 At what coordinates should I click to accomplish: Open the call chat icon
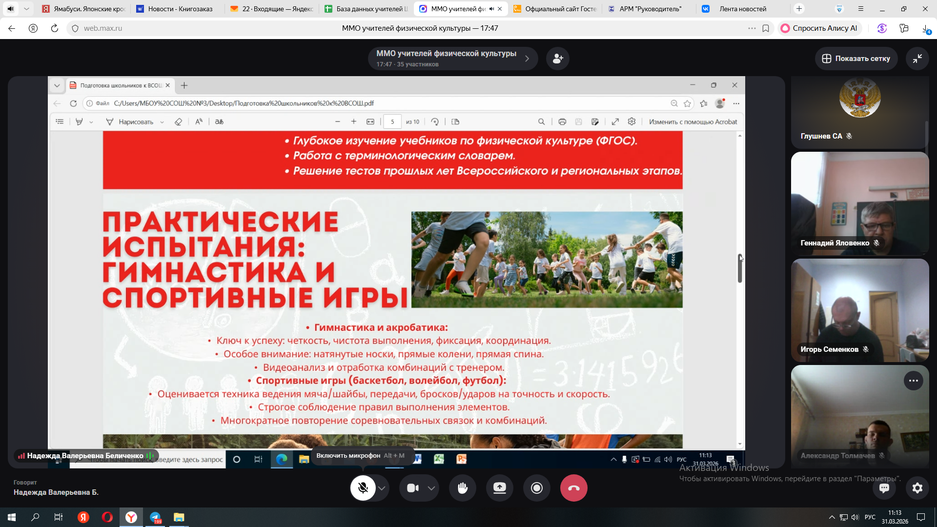tap(884, 488)
